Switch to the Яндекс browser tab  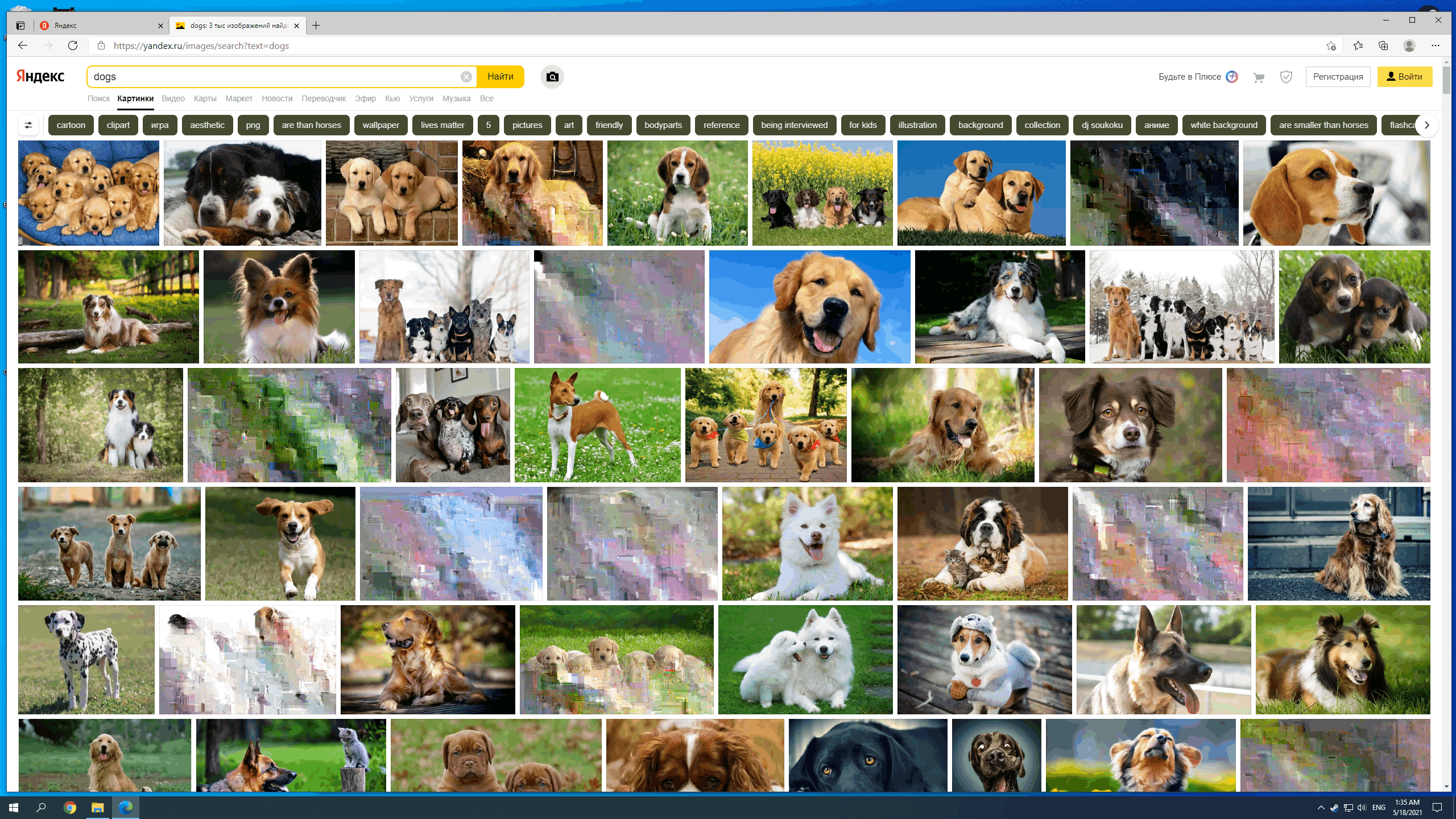coord(102,26)
